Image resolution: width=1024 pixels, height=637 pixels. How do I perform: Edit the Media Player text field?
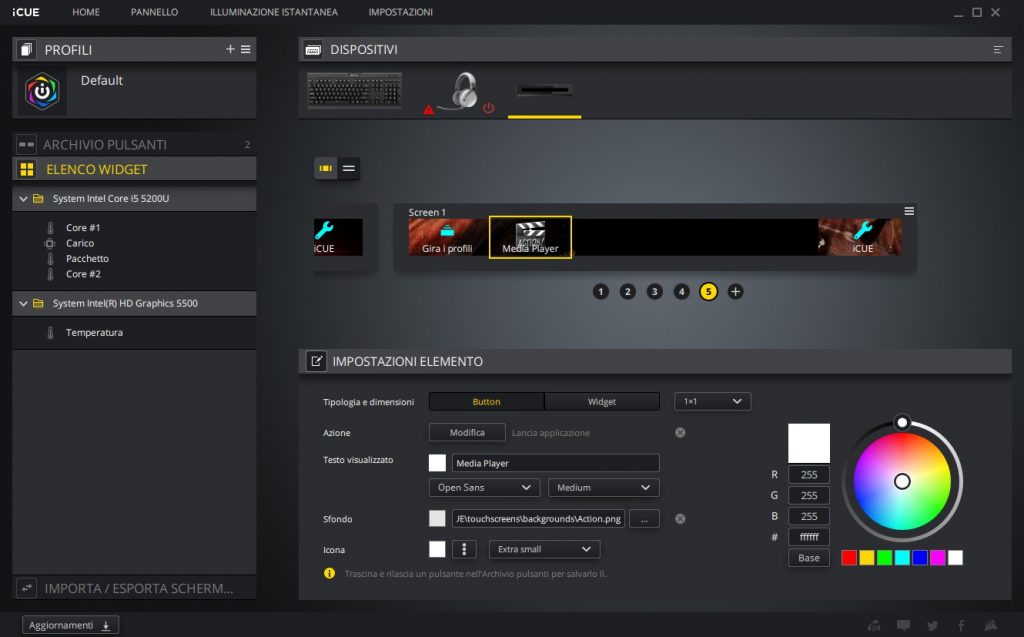pyautogui.click(x=555, y=463)
